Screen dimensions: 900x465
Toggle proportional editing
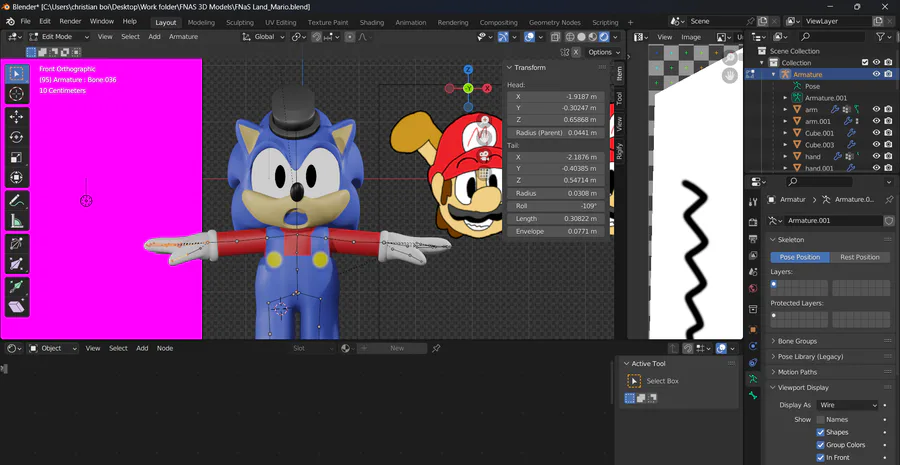click(350, 37)
